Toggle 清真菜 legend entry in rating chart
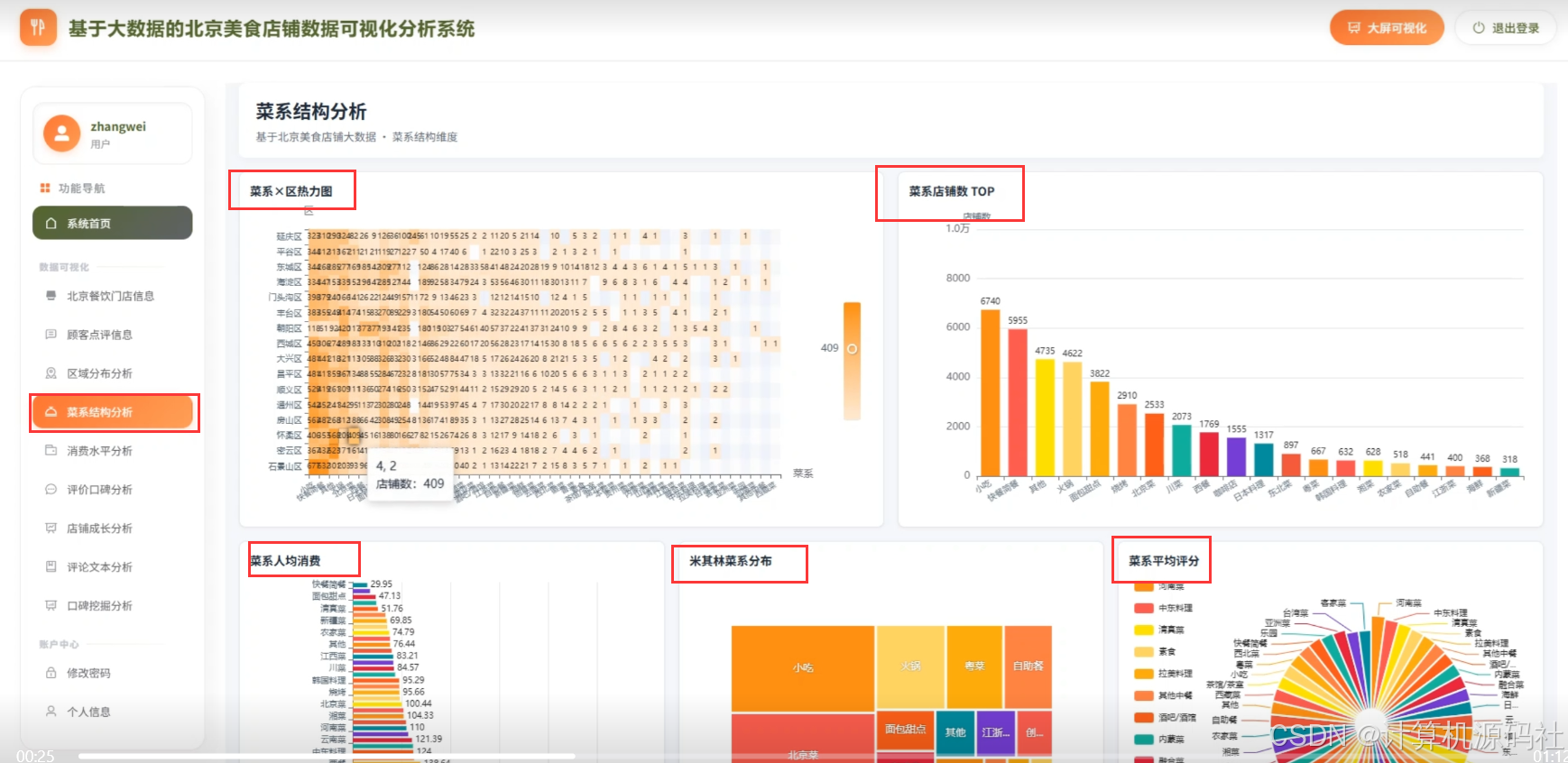The image size is (1568, 763). pyautogui.click(x=1159, y=630)
